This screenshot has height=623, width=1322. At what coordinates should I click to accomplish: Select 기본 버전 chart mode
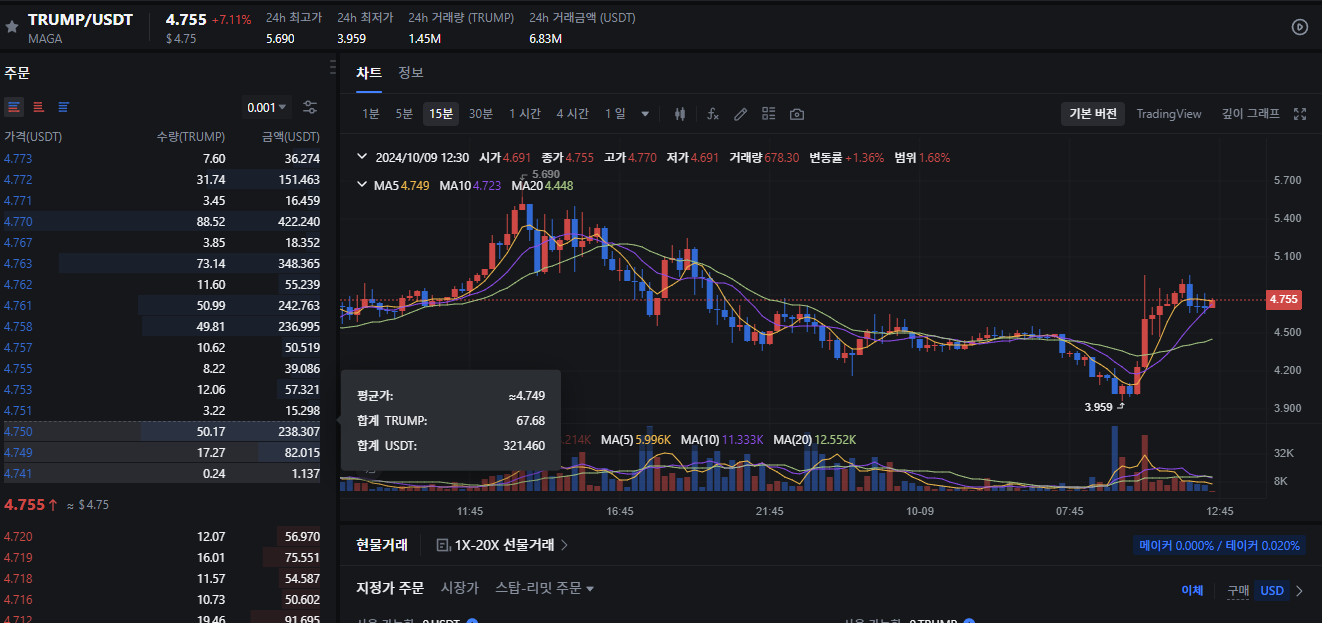pyautogui.click(x=1093, y=114)
